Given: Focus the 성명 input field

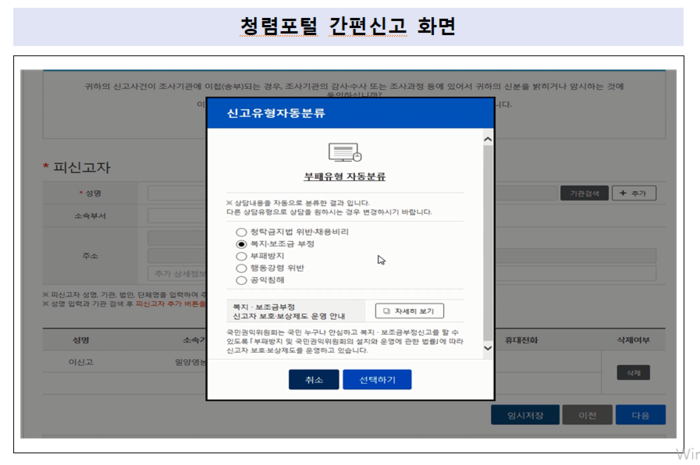Looking at the screenshot, I should pos(175,193).
